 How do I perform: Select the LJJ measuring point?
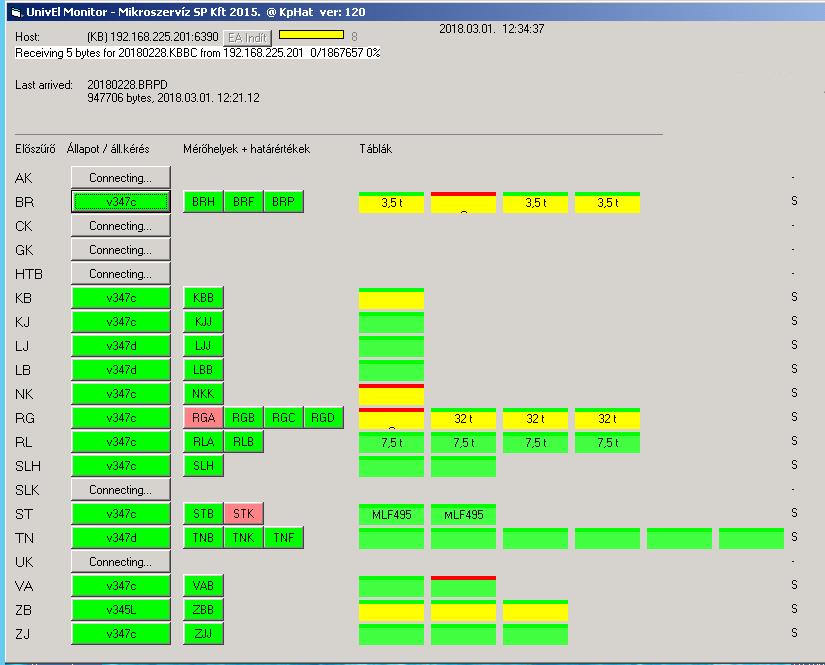pos(203,346)
